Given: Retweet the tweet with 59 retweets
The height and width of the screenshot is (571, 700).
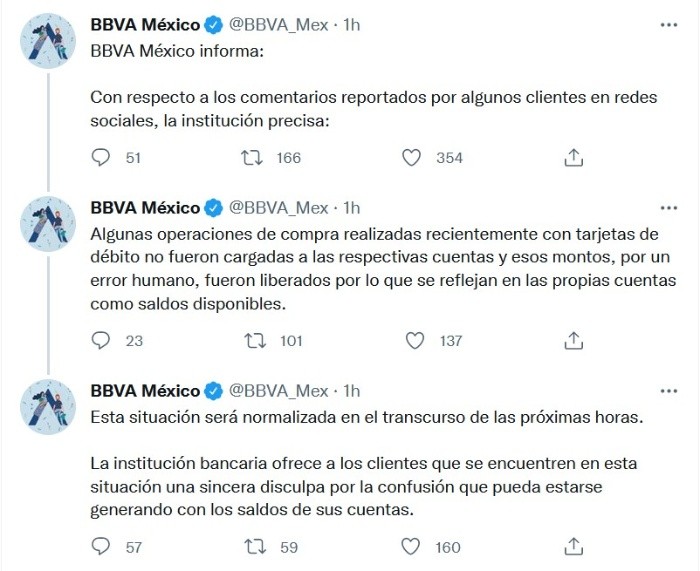Looking at the screenshot, I should 254,547.
